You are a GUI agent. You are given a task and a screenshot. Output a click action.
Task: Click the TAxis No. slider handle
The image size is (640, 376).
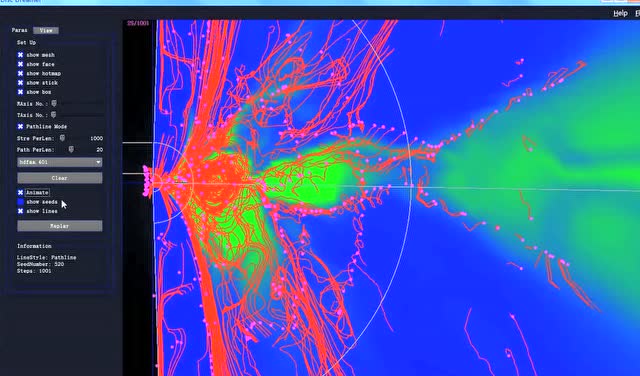tap(53, 115)
